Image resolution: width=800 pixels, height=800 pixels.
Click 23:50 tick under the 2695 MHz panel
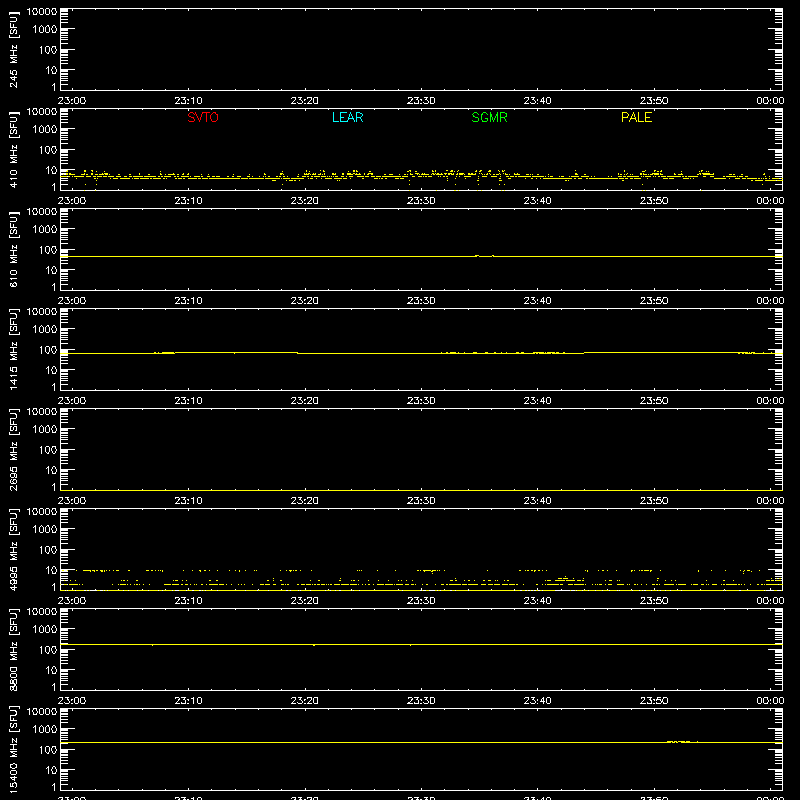point(654,501)
